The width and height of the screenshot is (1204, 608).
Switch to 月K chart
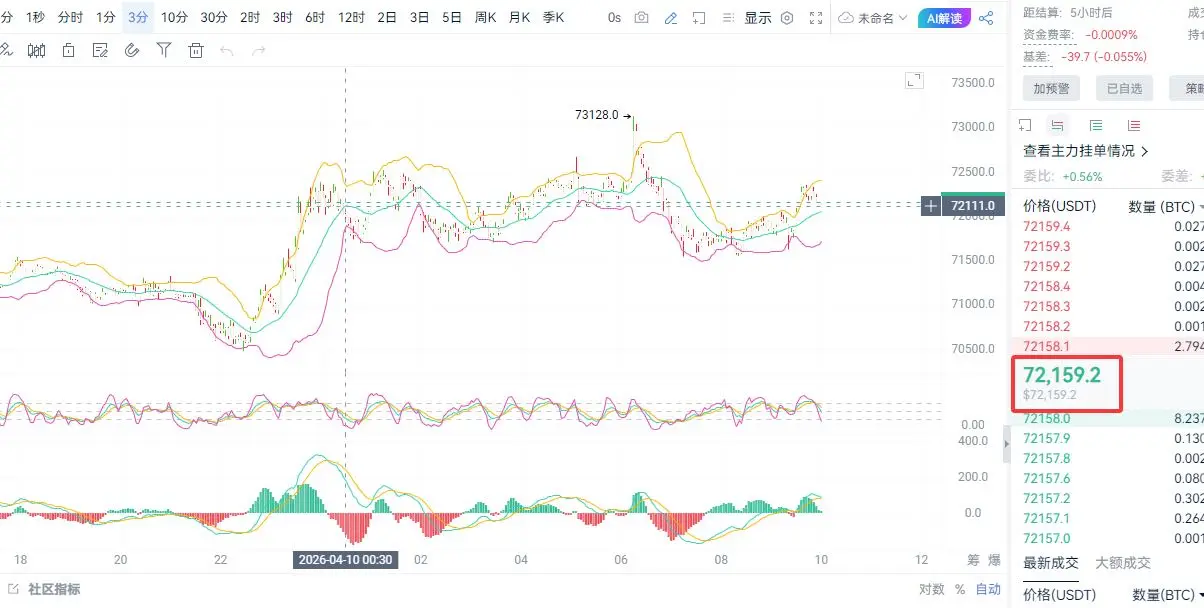click(520, 17)
